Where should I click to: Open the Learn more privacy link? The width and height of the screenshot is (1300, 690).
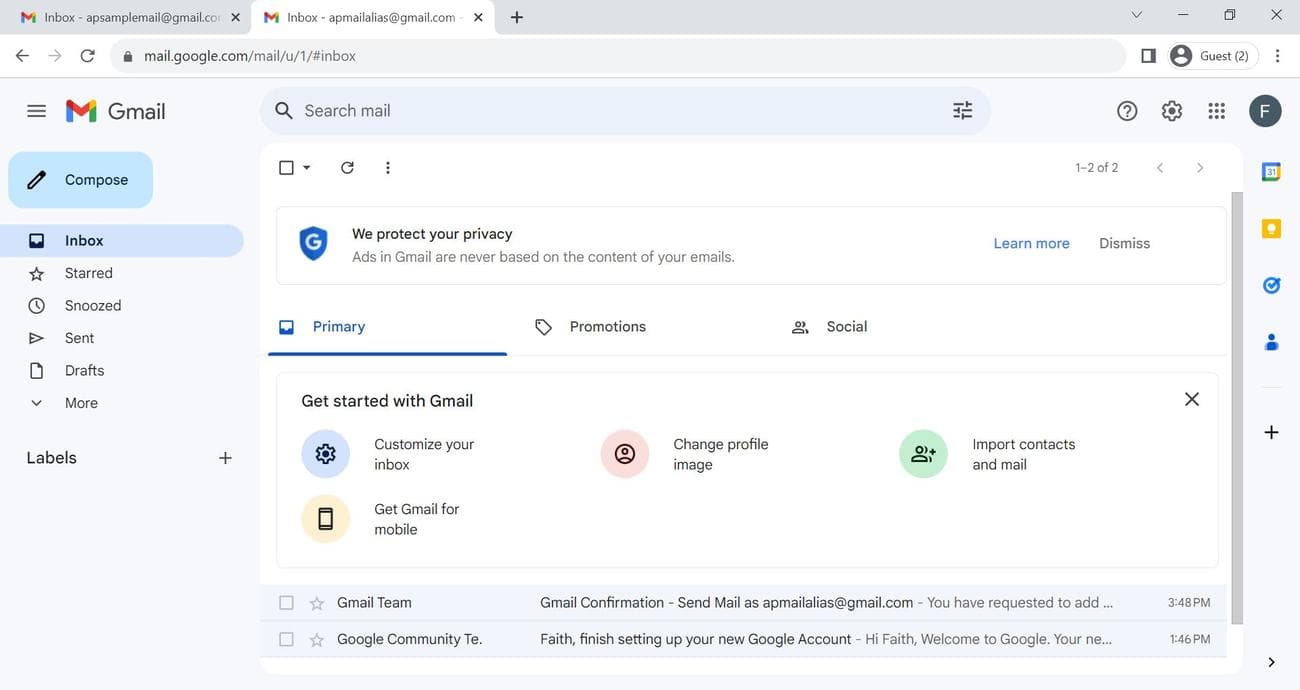1030,243
